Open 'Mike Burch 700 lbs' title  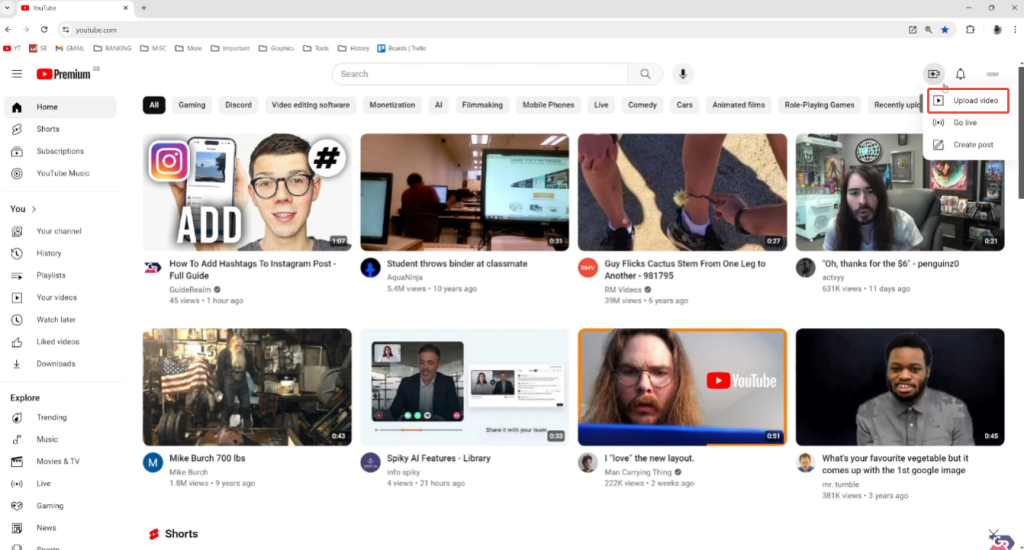coord(207,459)
